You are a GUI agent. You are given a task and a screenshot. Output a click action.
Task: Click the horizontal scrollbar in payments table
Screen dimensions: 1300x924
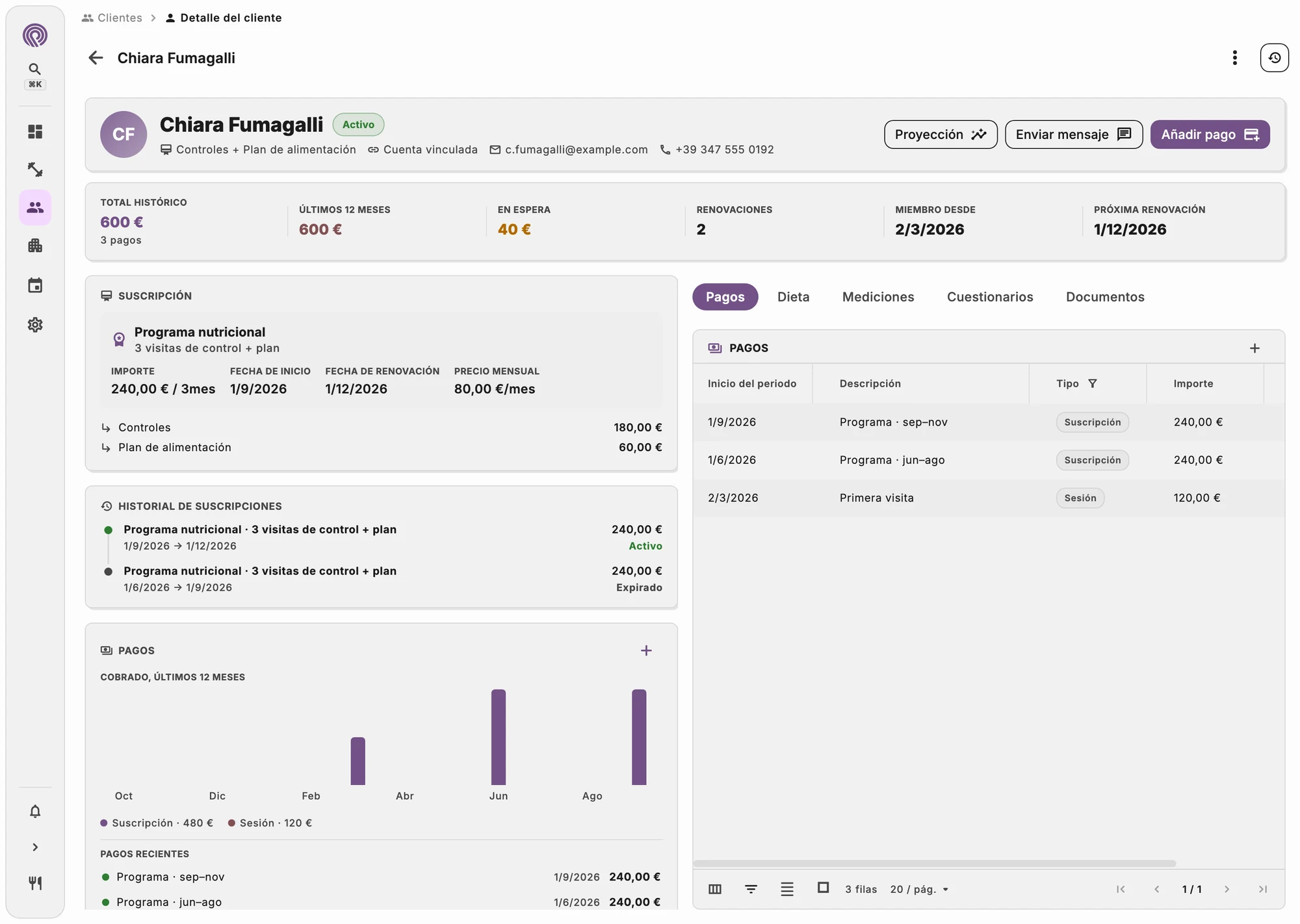click(x=934, y=864)
